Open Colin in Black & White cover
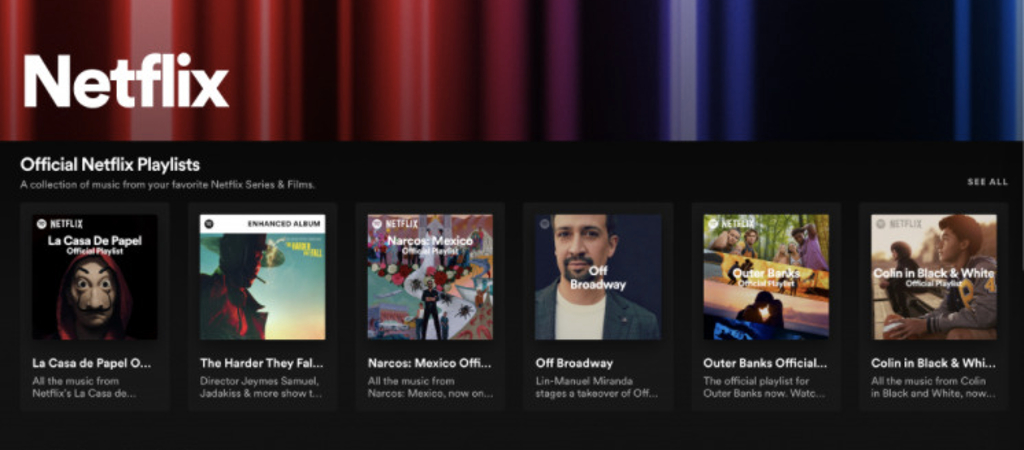 [x=934, y=277]
